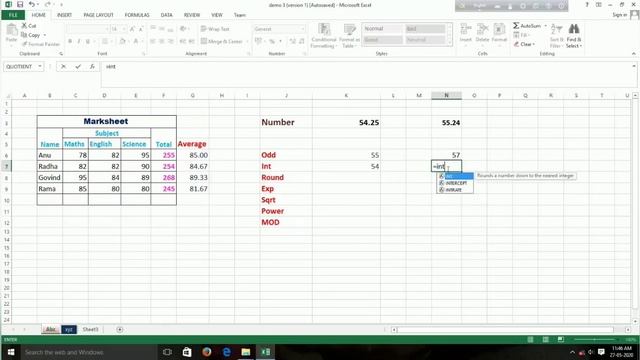Open the fill color bucket control
This screenshot has width=640, height=360.
pyautogui.click(x=122, y=41)
